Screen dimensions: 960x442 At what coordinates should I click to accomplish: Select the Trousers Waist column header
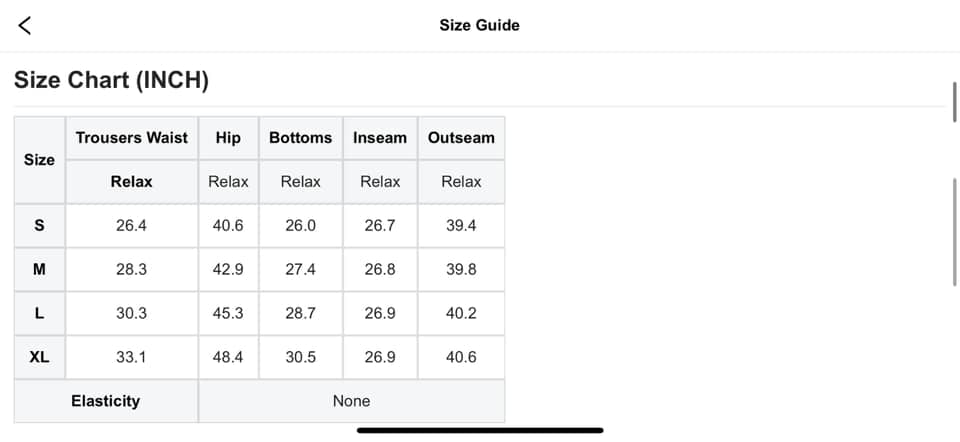[x=132, y=138]
